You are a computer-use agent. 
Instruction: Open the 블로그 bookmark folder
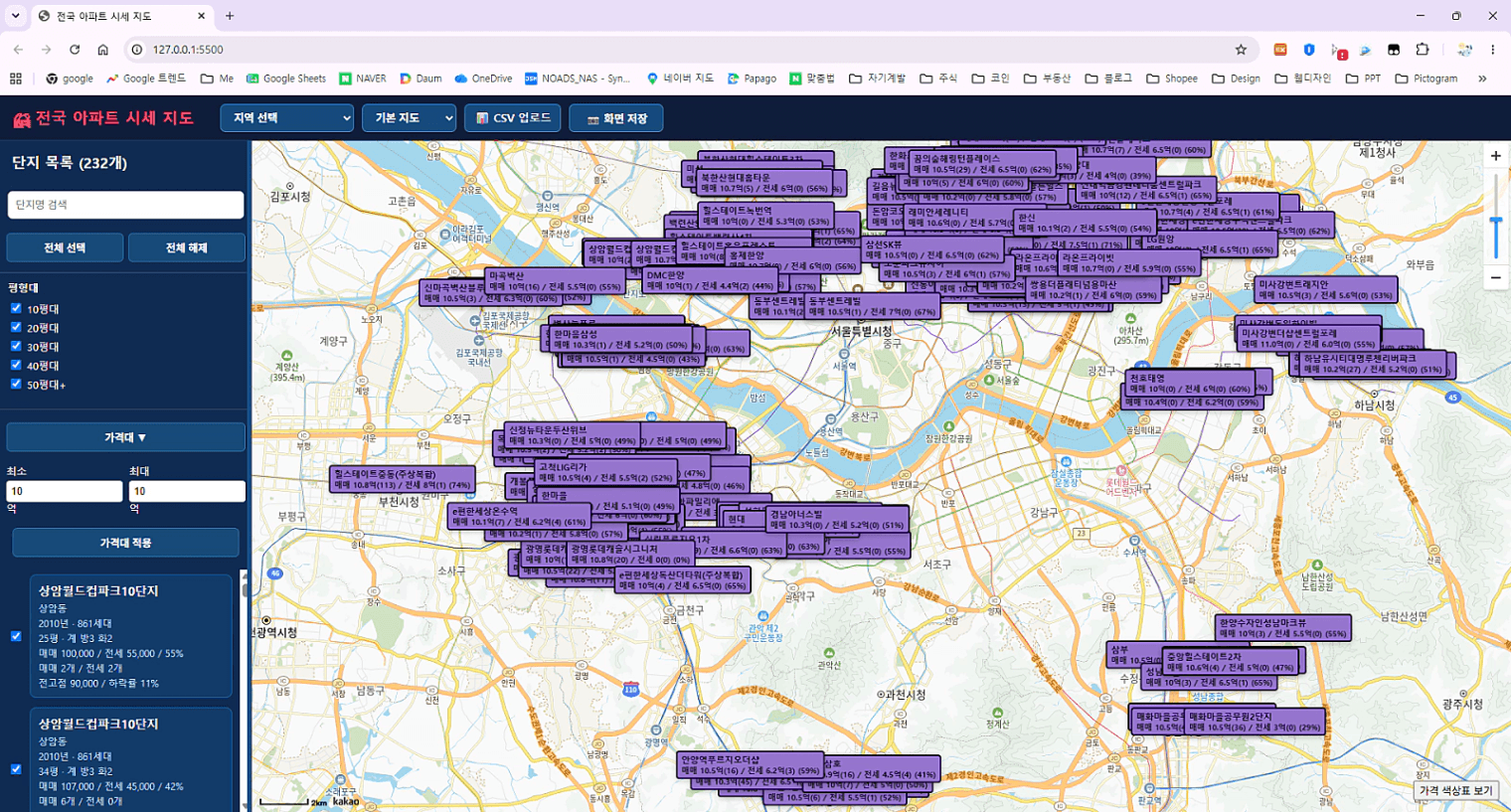[x=1108, y=79]
